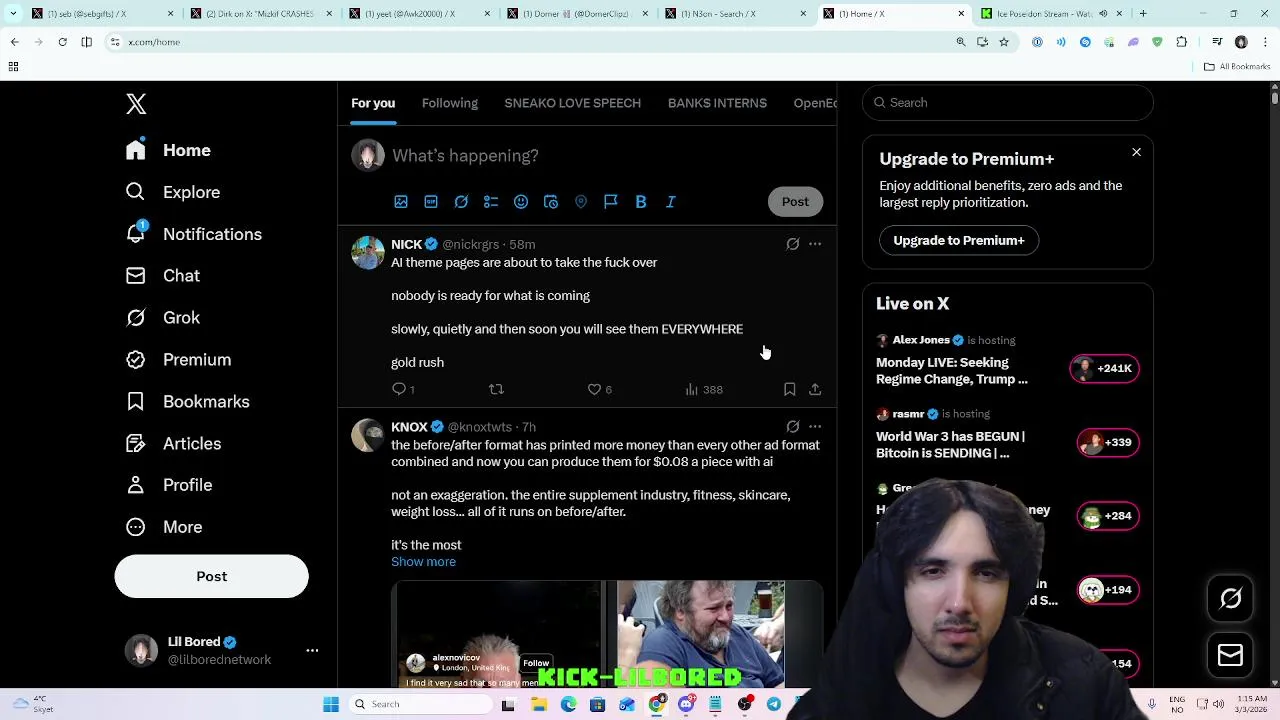Open KNOX's profile avatar
1280x720 pixels.
click(x=368, y=436)
